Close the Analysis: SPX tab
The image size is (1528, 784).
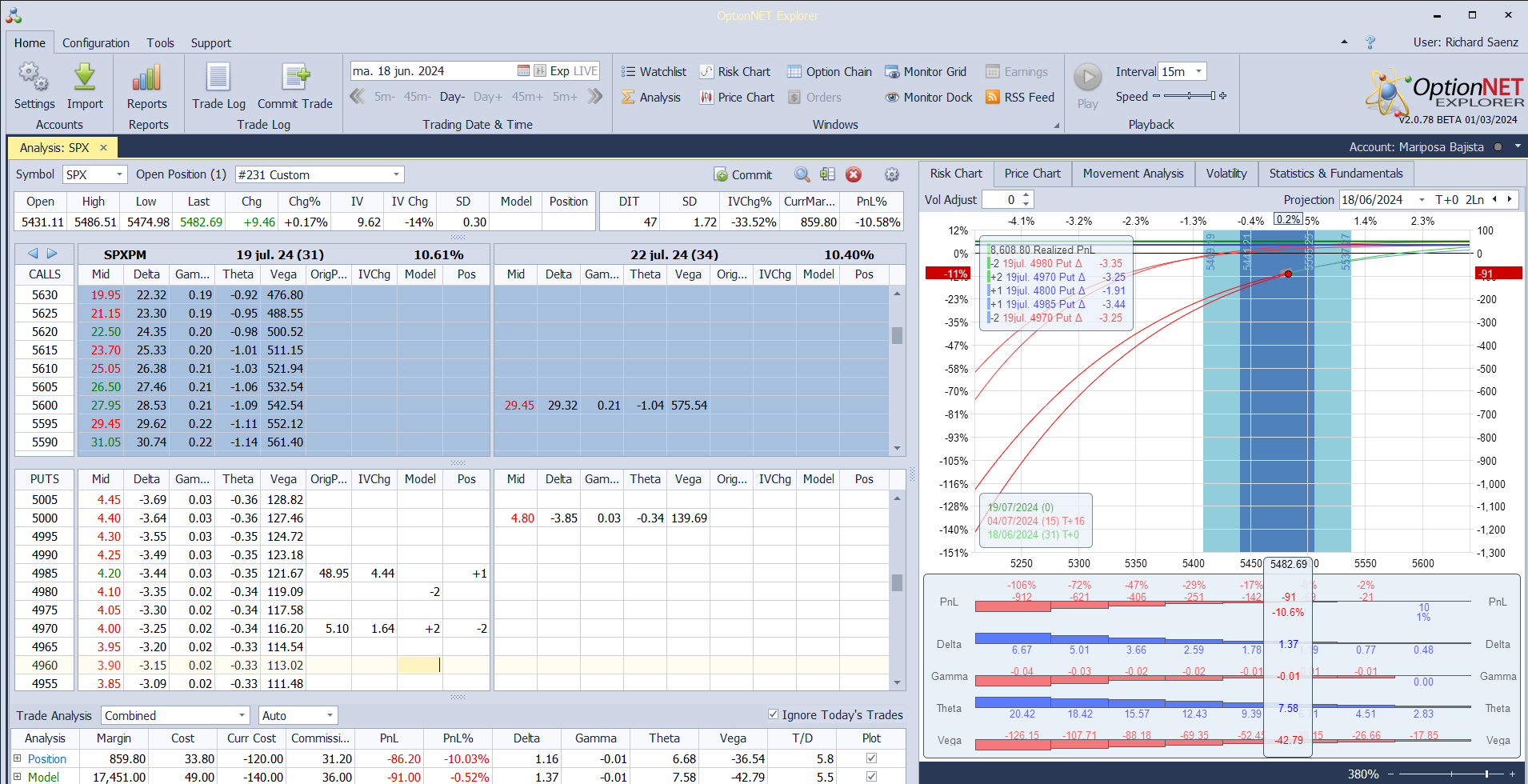click(x=103, y=147)
